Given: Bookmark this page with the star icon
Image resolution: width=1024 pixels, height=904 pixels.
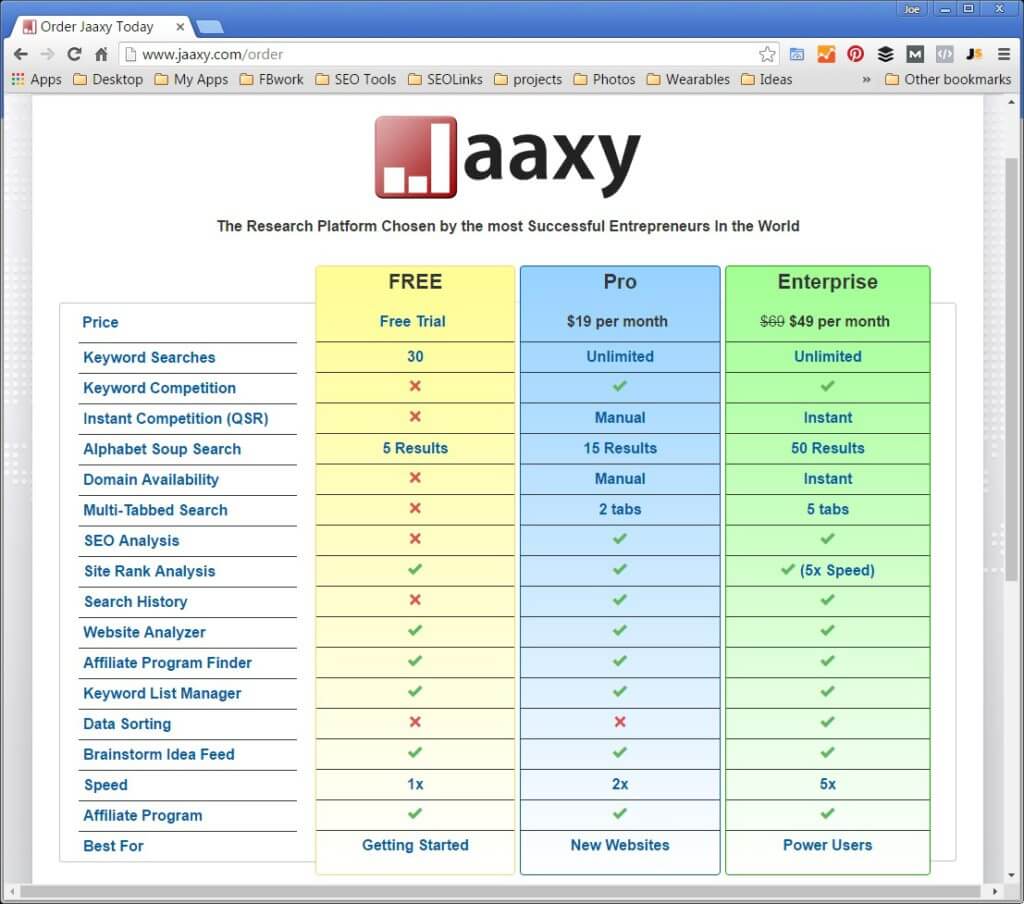Looking at the screenshot, I should 767,54.
